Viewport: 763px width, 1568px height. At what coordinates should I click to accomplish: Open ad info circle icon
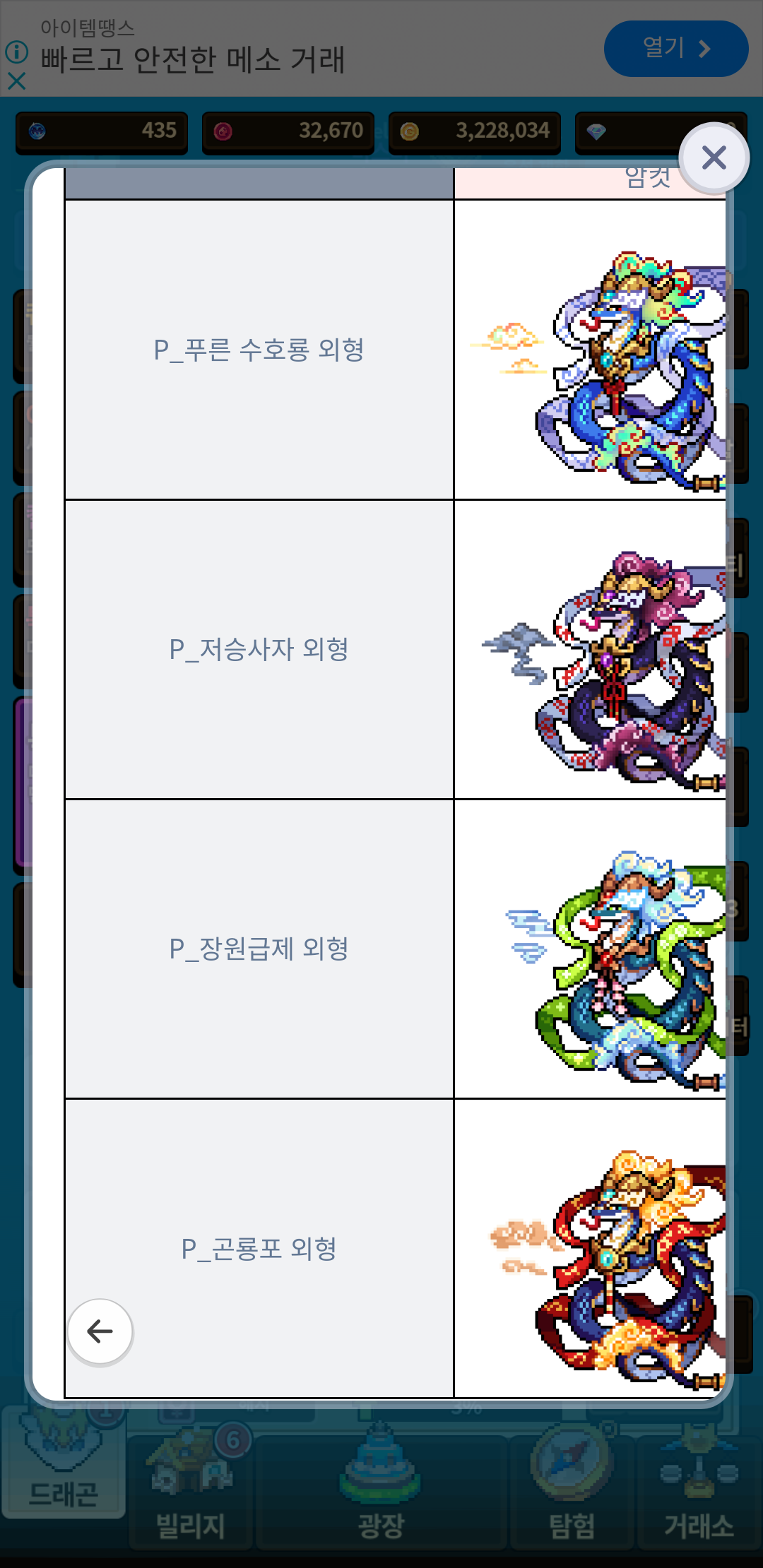click(16, 52)
